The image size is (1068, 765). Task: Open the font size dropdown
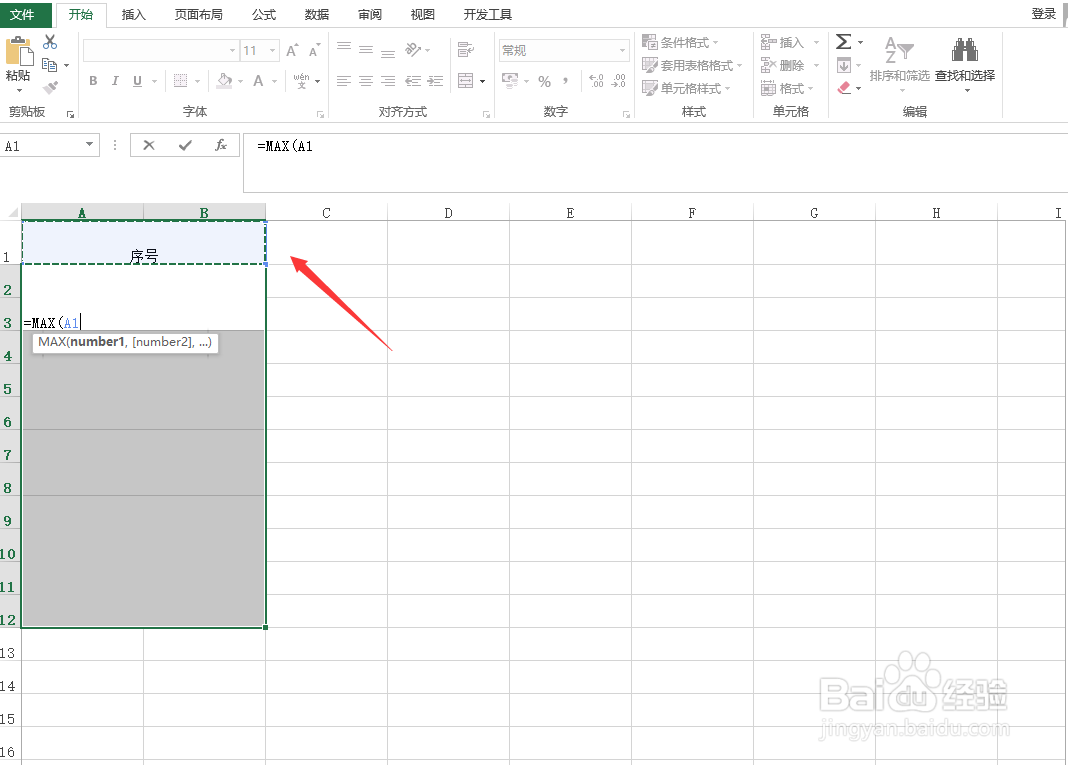click(272, 50)
